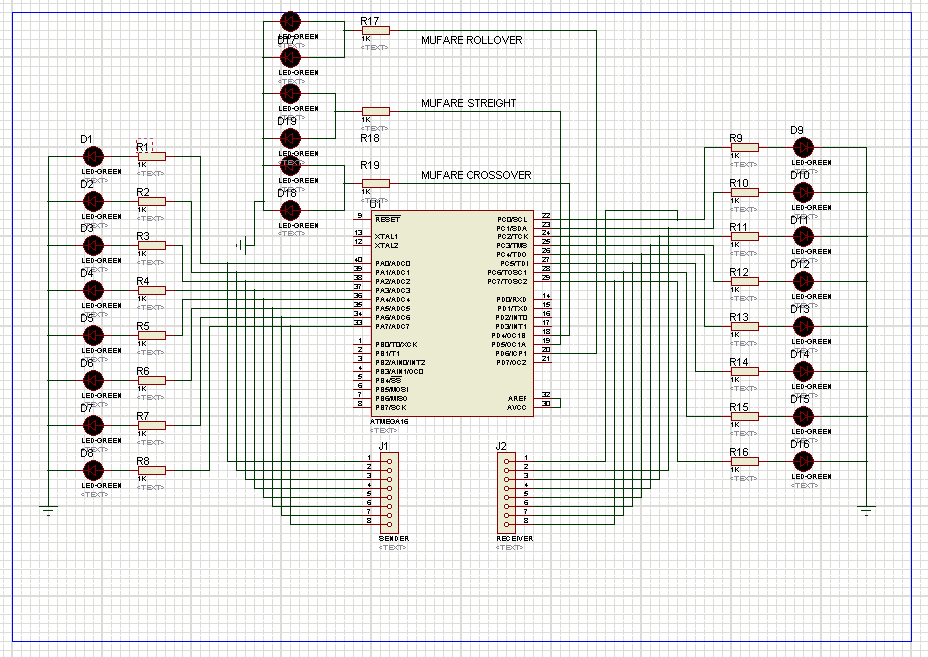Image resolution: width=928 pixels, height=657 pixels.
Task: Click the PB0/T0/XCK pin label
Action: (396, 344)
